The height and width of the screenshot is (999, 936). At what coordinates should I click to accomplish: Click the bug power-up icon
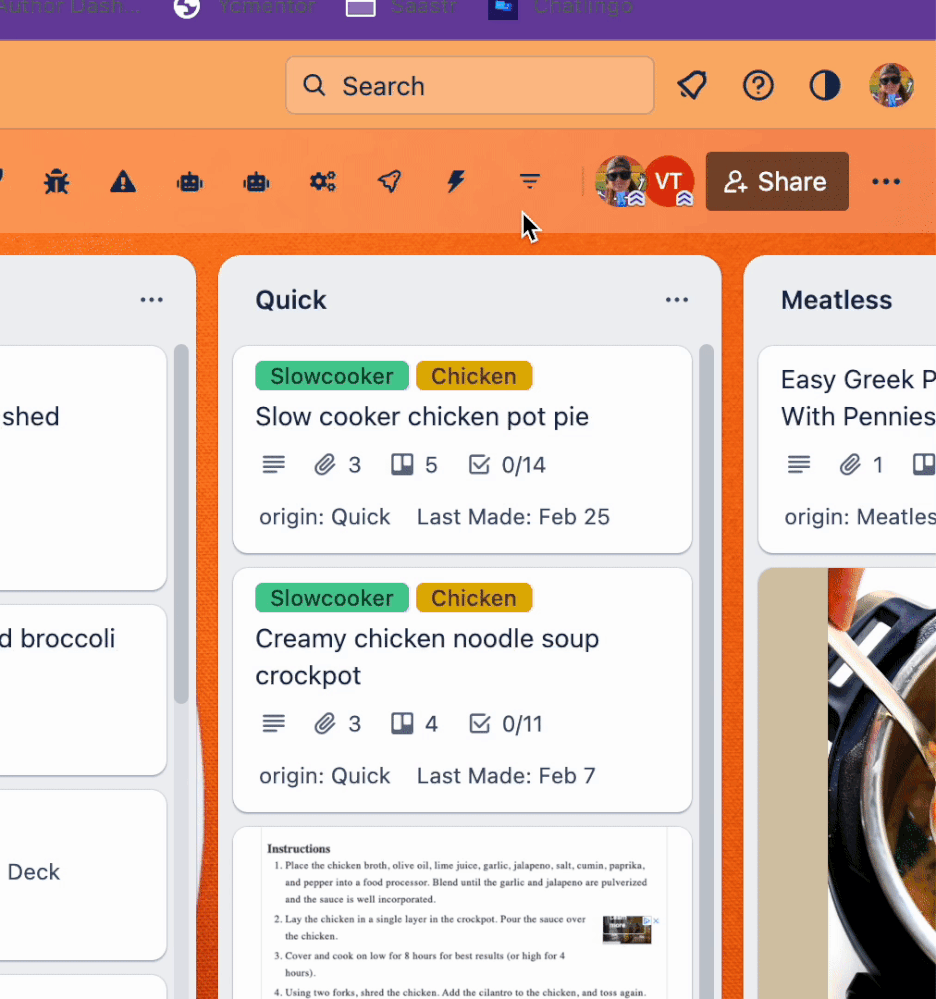(57, 182)
